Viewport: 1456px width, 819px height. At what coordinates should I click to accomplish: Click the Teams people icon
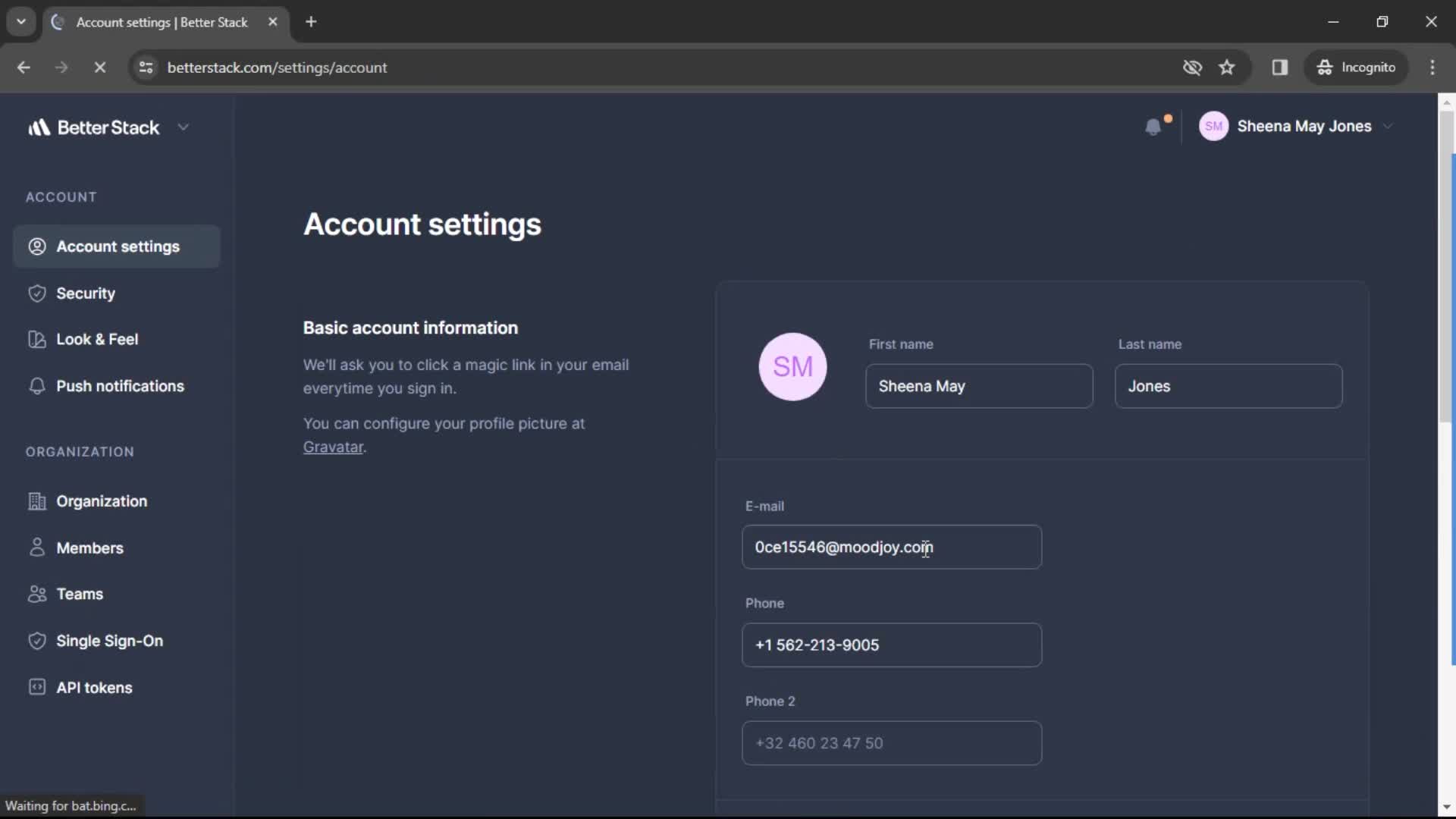coord(37,595)
